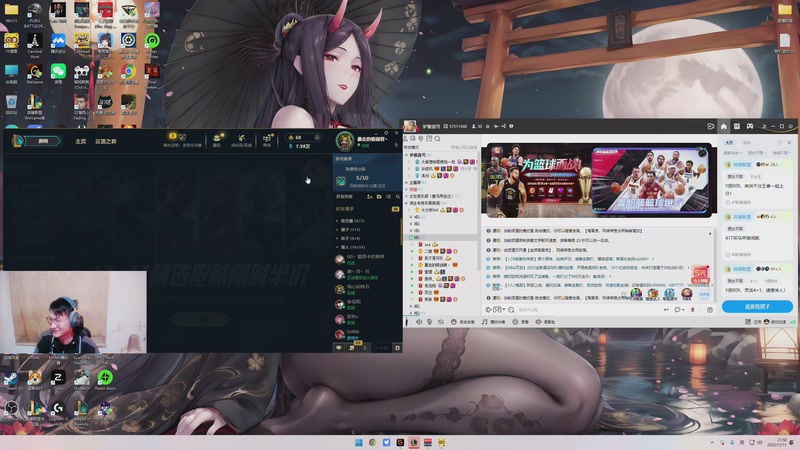This screenshot has width=800, height=450.
Task: Click the YY chat message input field
Action: pyautogui.click(x=587, y=310)
